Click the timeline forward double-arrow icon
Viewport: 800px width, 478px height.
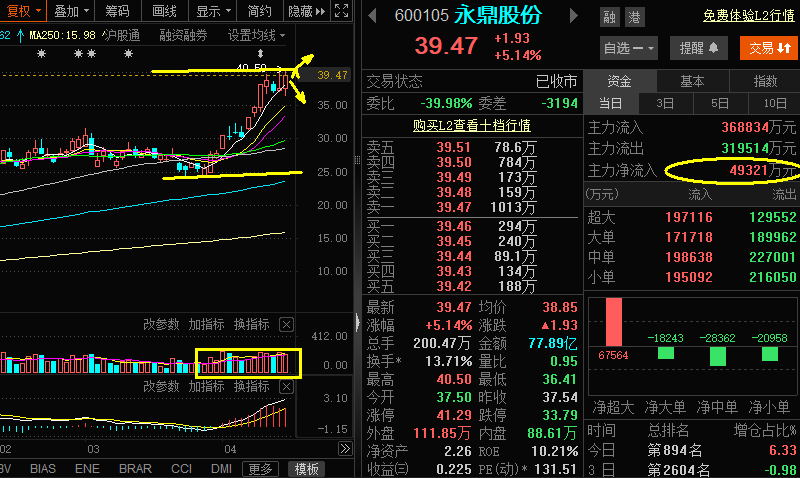click(x=345, y=448)
